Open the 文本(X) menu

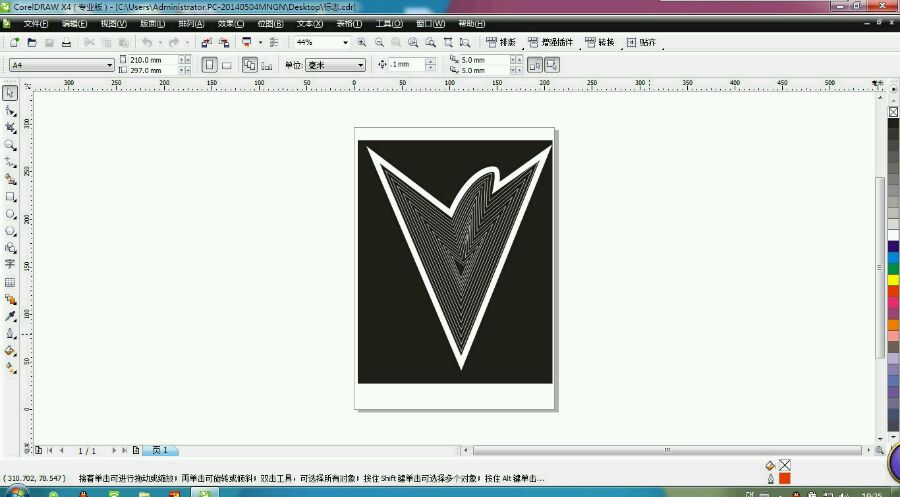[x=310, y=24]
